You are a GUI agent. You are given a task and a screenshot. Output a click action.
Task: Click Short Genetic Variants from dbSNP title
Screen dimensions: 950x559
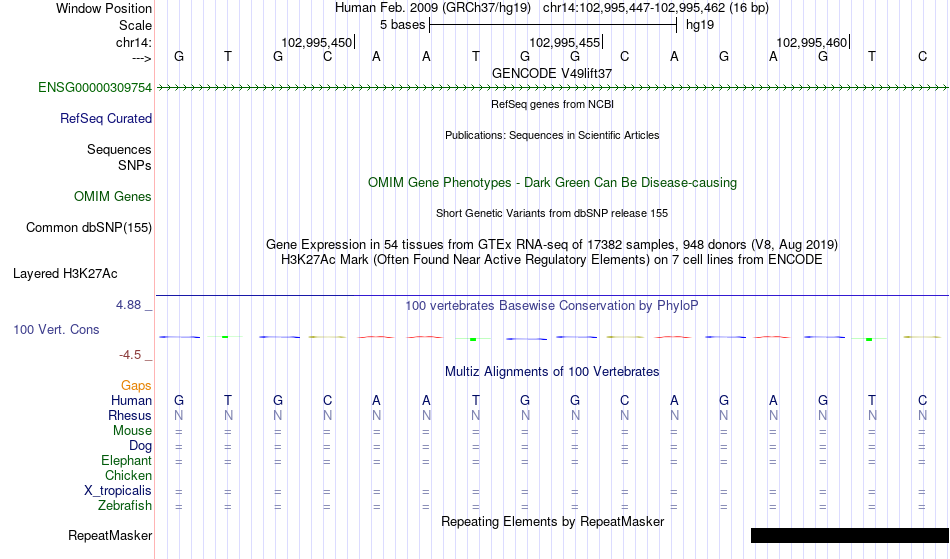552,213
